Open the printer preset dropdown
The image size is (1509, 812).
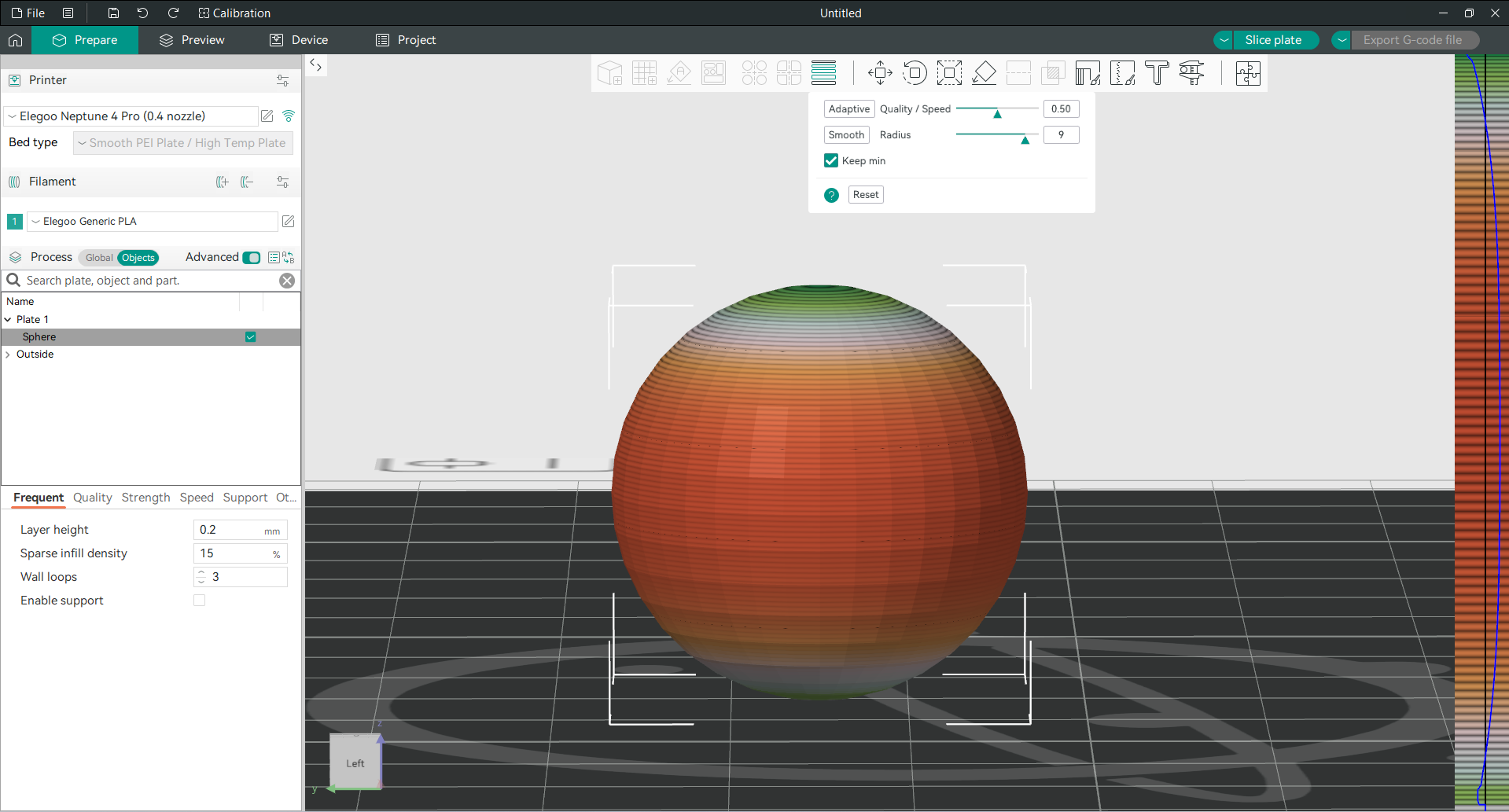point(131,116)
